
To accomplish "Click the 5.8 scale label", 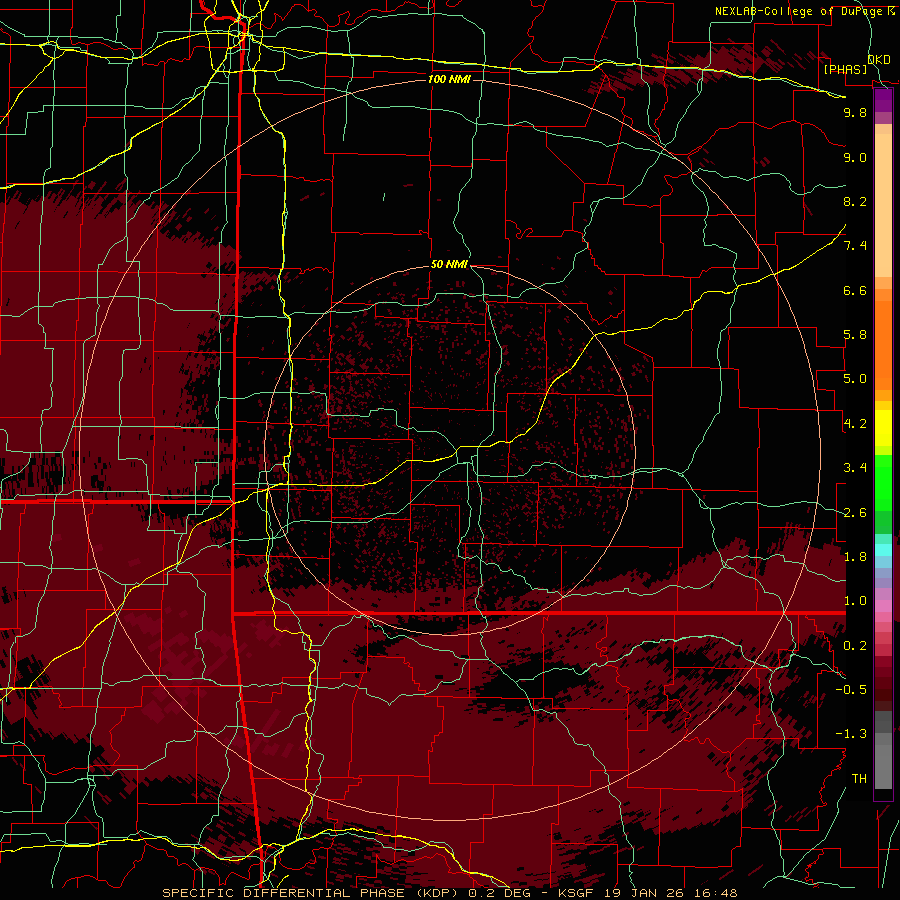I will (855, 335).
